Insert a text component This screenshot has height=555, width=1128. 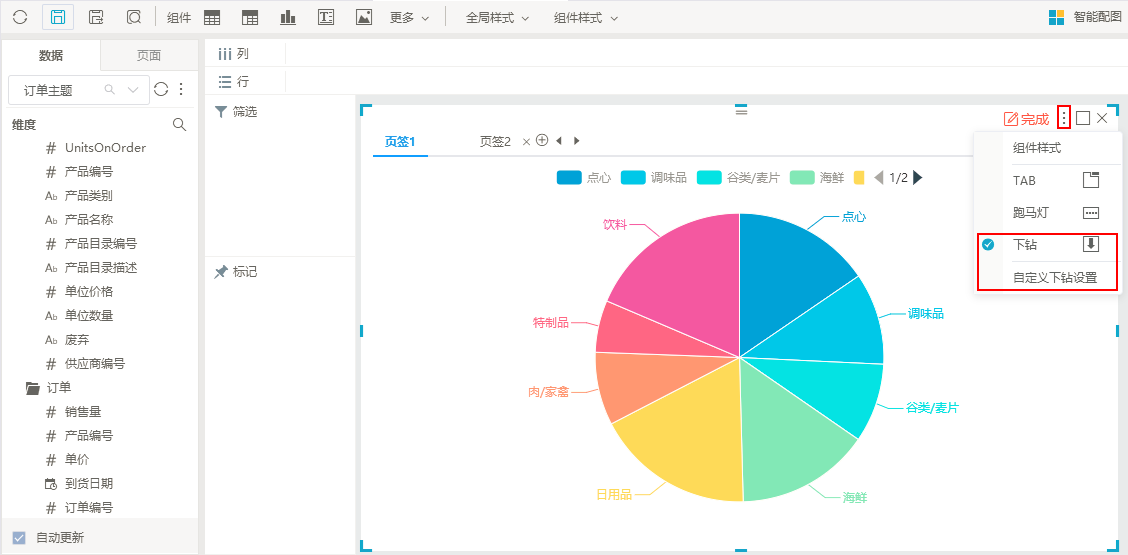click(x=326, y=18)
